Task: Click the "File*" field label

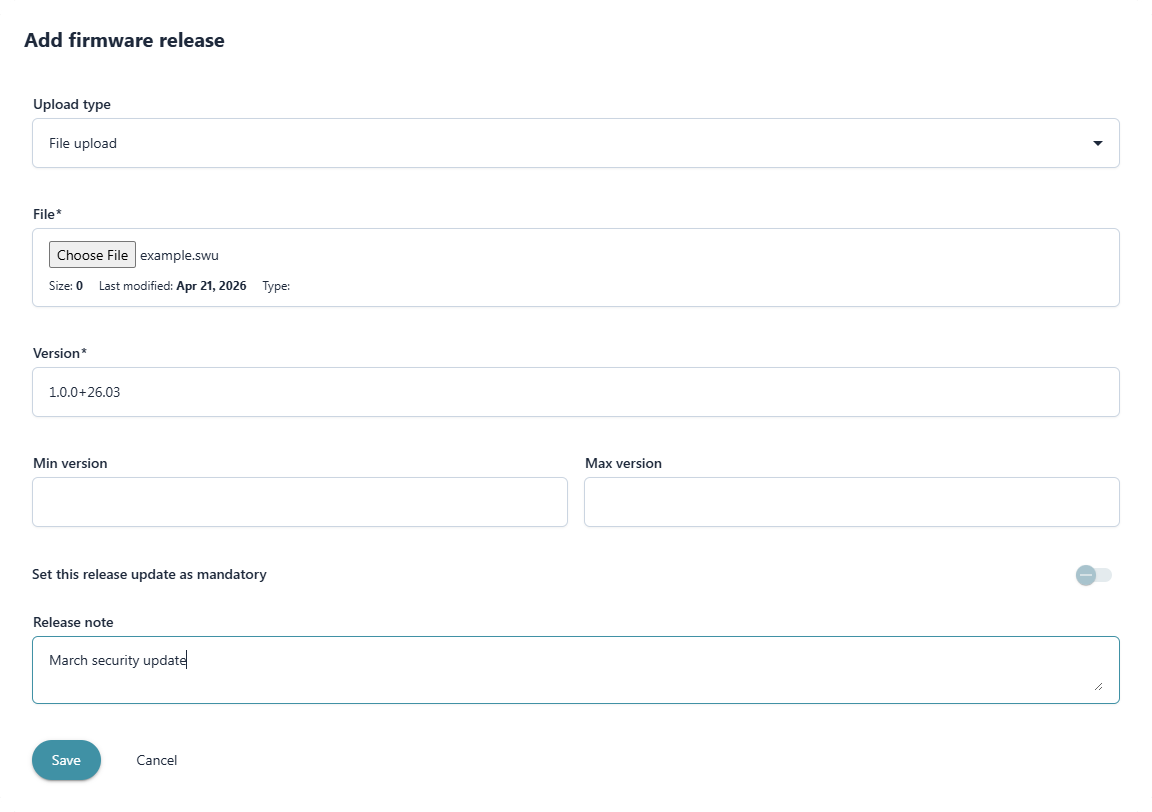Action: [48, 213]
